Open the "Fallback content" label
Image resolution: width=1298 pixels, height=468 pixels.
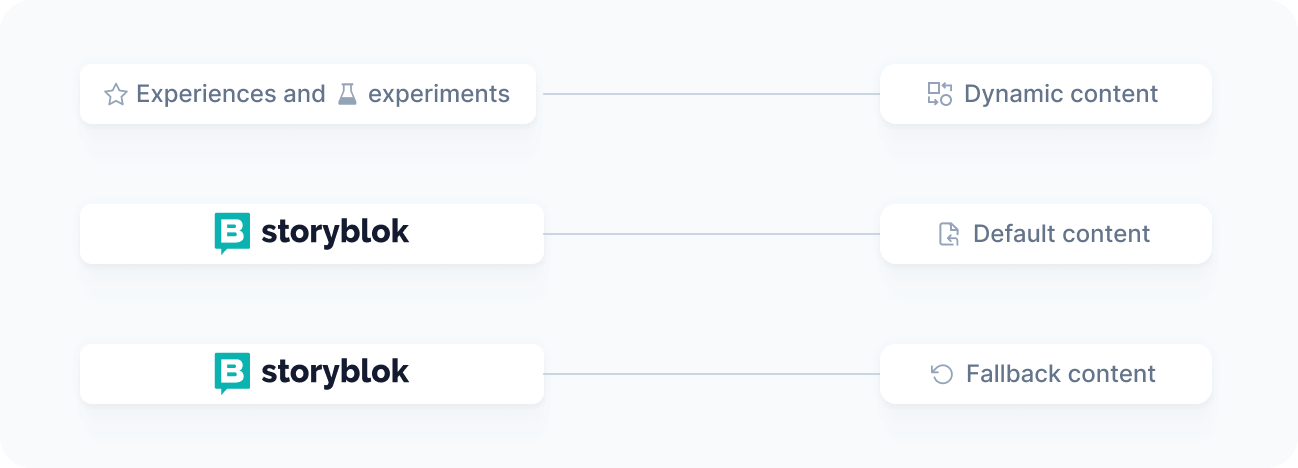tap(1061, 374)
